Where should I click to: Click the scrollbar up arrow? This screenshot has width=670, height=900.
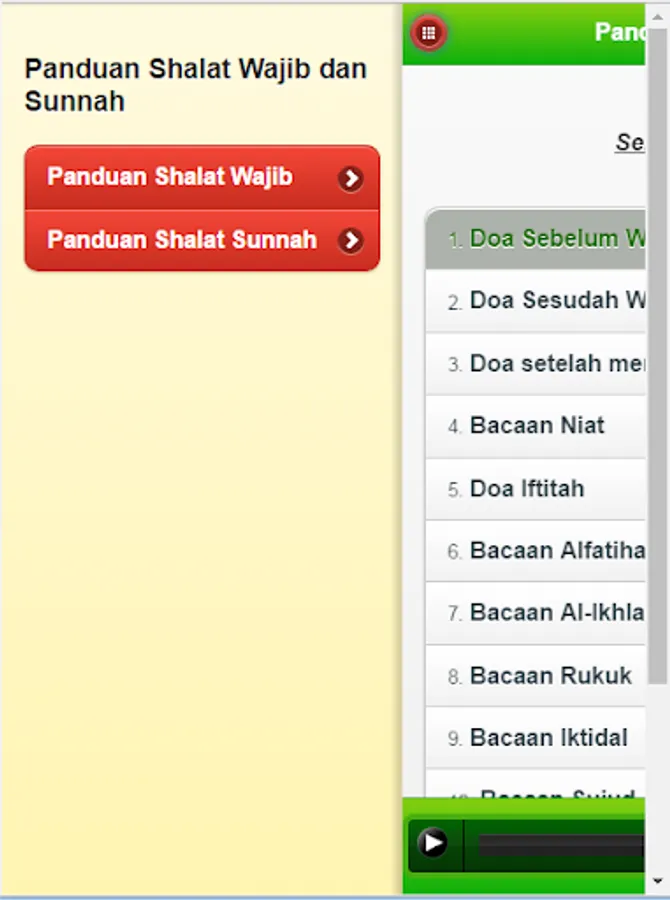[x=658, y=14]
